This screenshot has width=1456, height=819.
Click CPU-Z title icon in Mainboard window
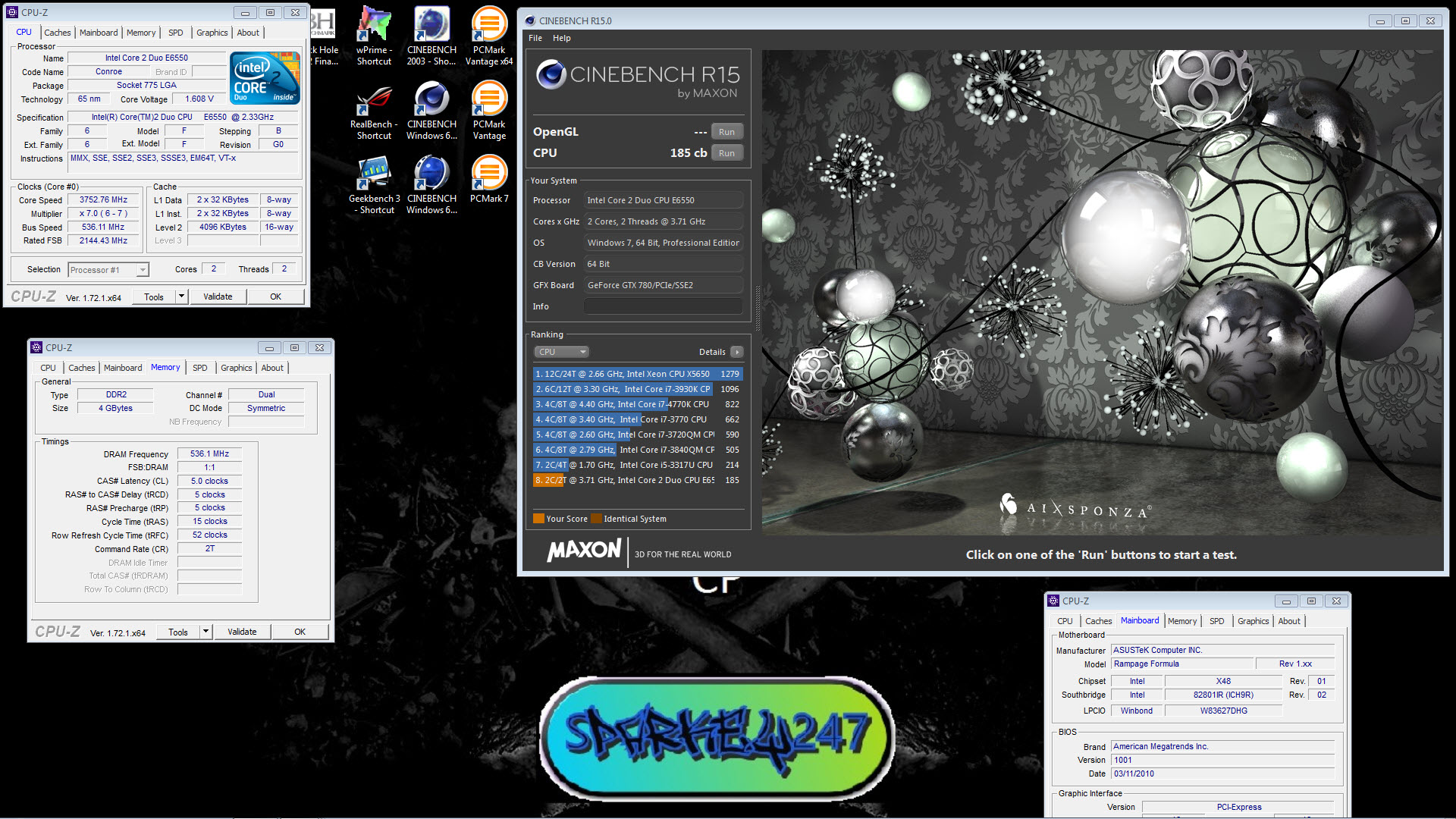1053,601
